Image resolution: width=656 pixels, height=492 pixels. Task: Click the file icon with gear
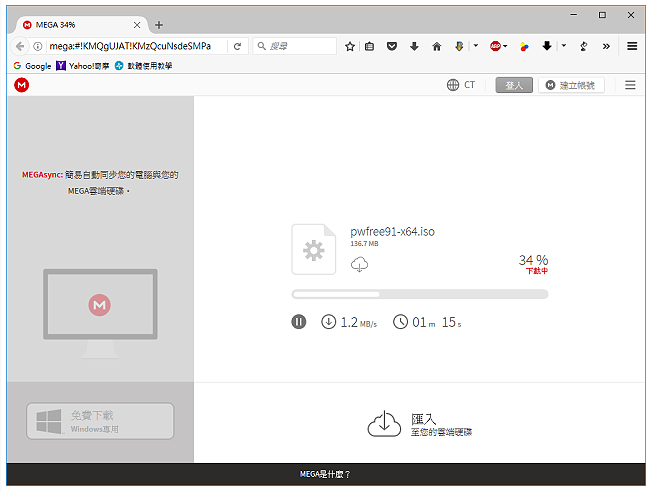coord(314,249)
